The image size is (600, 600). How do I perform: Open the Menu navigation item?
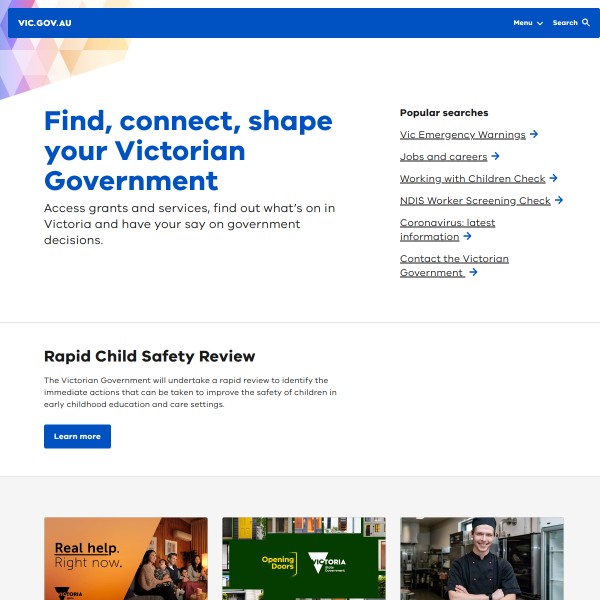pos(523,23)
